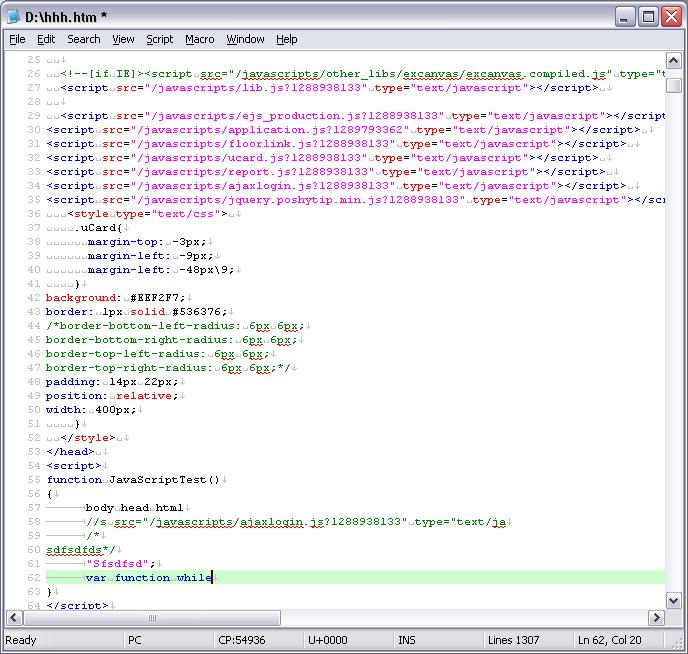Click the excanvas.compiled.js comment line
Screen dimensions: 688x654
pyautogui.click(x=363, y=74)
